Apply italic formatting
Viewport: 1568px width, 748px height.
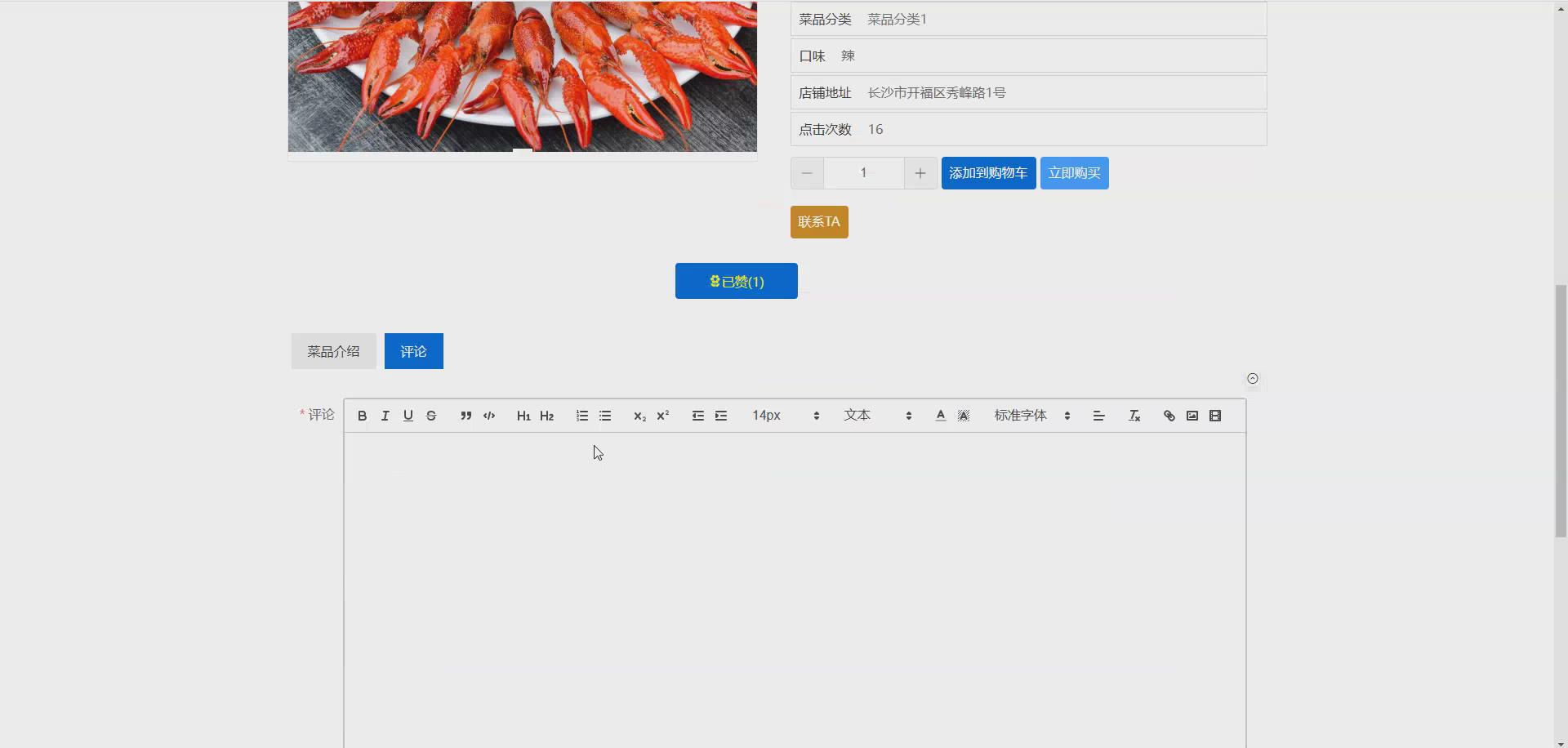[x=385, y=416]
